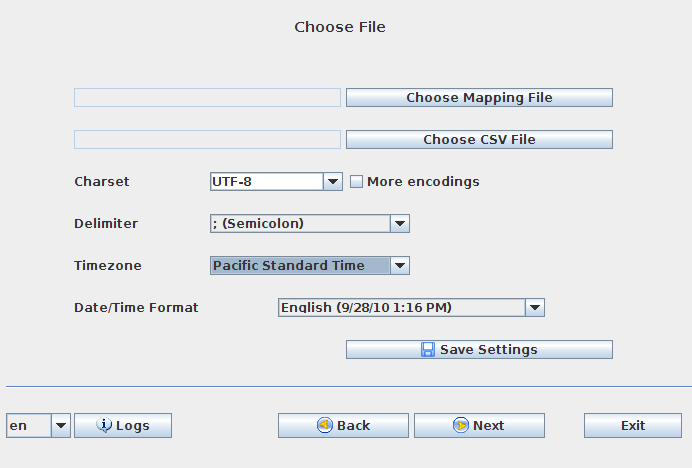Click the floppy disk Save Settings icon
The width and height of the screenshot is (692, 468).
click(x=428, y=350)
